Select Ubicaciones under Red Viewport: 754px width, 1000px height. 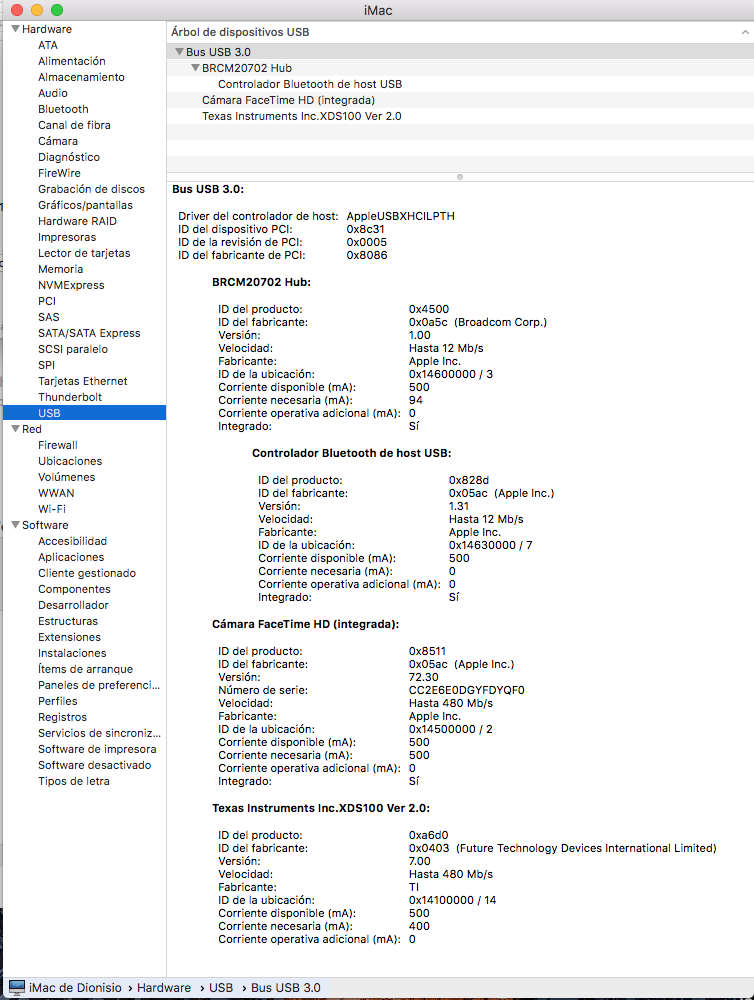(70, 461)
